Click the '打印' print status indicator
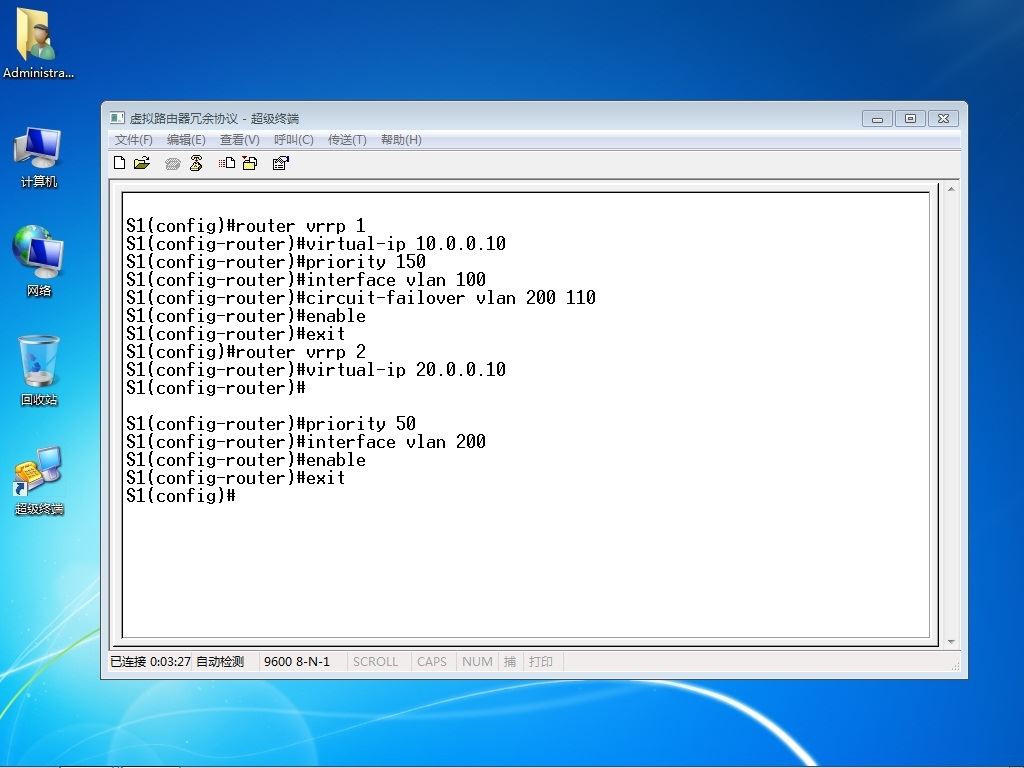This screenshot has width=1024, height=768. [541, 662]
